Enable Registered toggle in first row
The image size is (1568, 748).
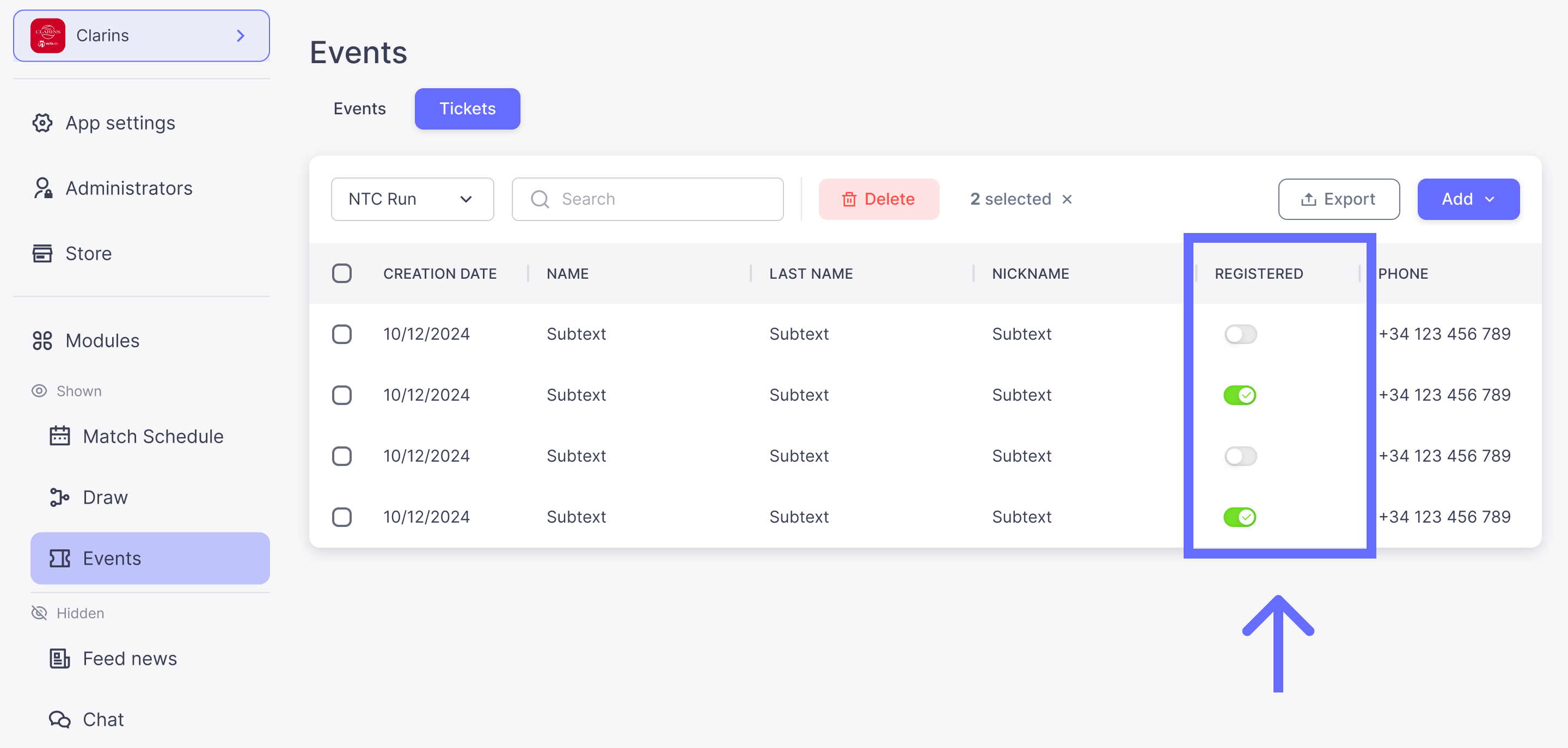1240,334
